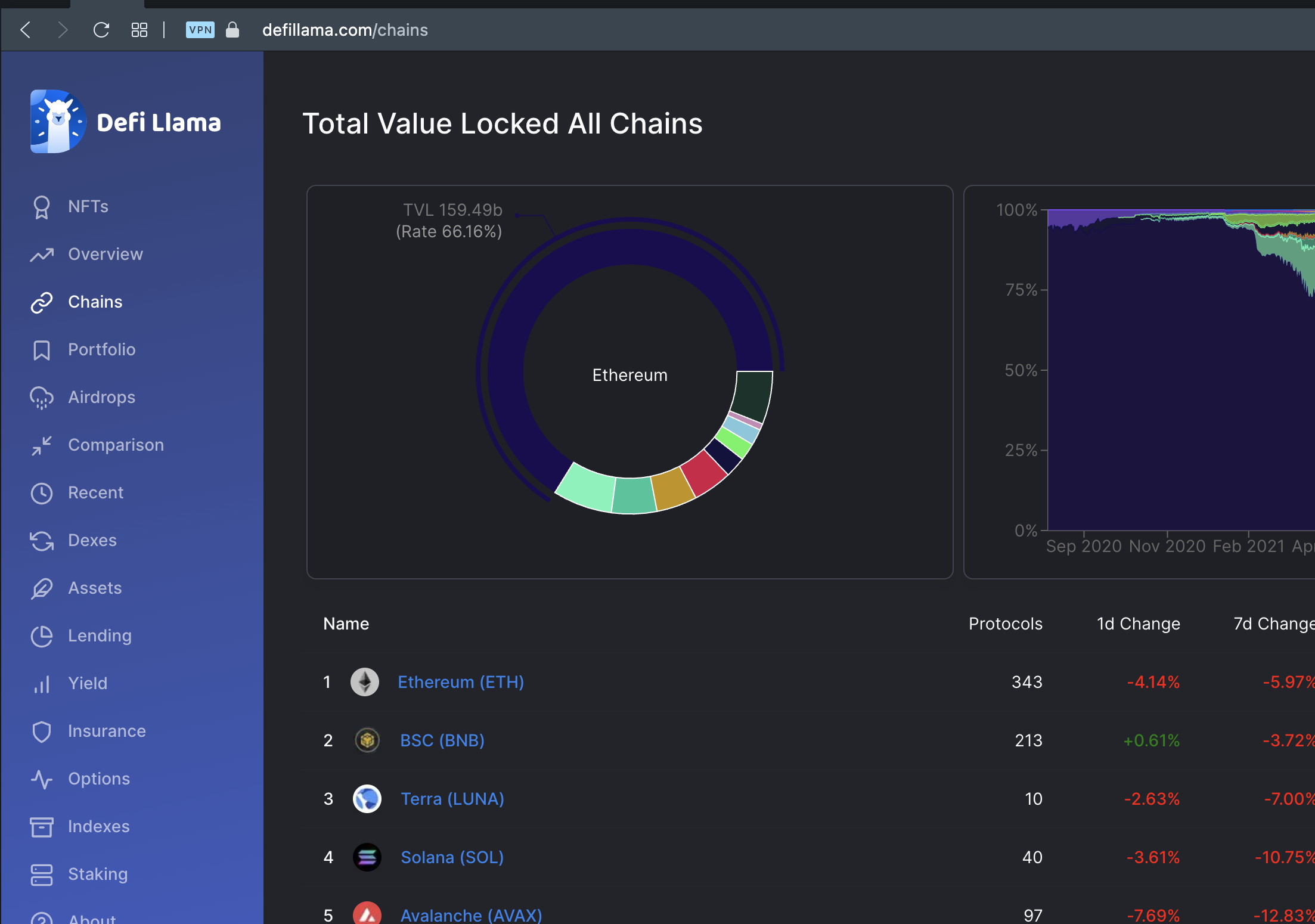The height and width of the screenshot is (924, 1315).
Task: Click the red slice of donut chart
Action: pos(705,474)
